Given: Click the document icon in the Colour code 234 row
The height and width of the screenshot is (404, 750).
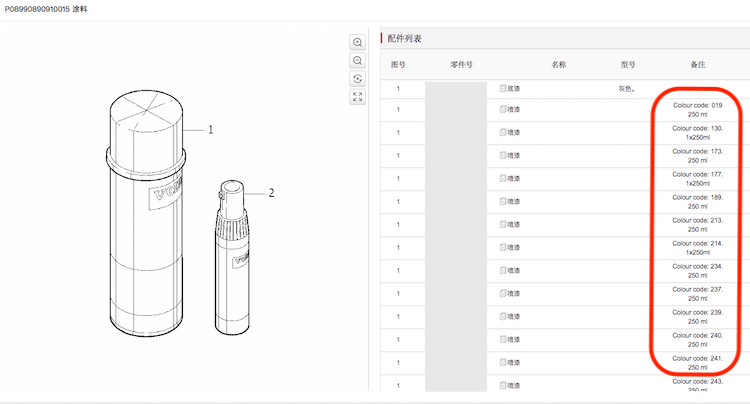Looking at the screenshot, I should coord(503,270).
